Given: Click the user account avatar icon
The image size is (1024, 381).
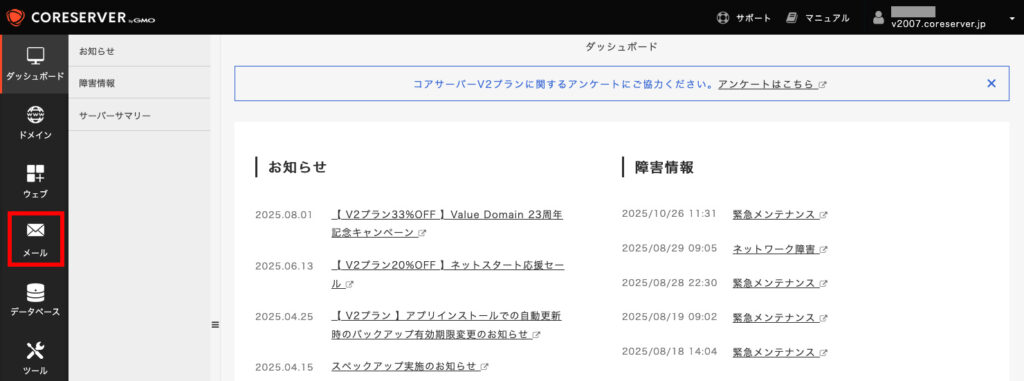Looking at the screenshot, I should coord(878,18).
